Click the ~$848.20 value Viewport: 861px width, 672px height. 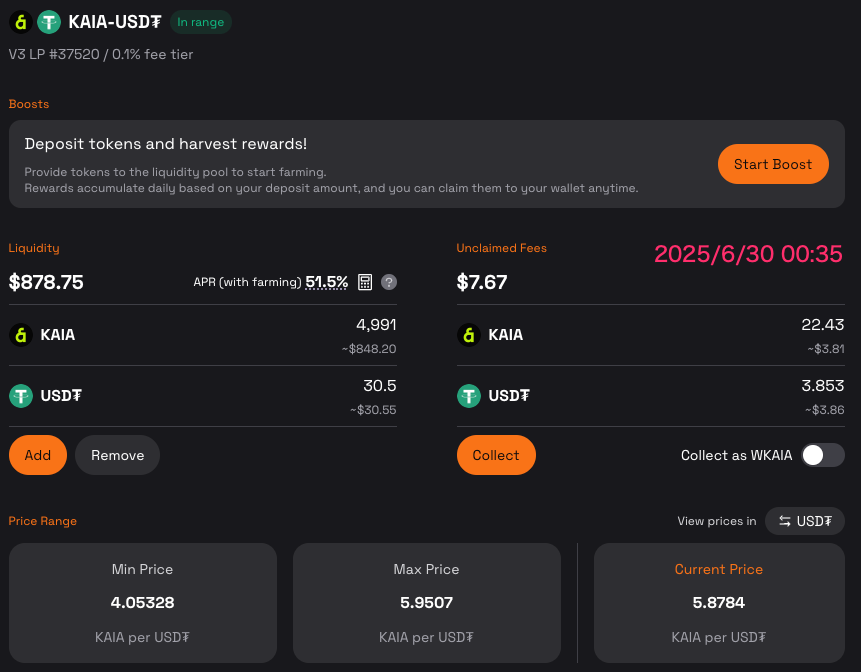click(369, 349)
